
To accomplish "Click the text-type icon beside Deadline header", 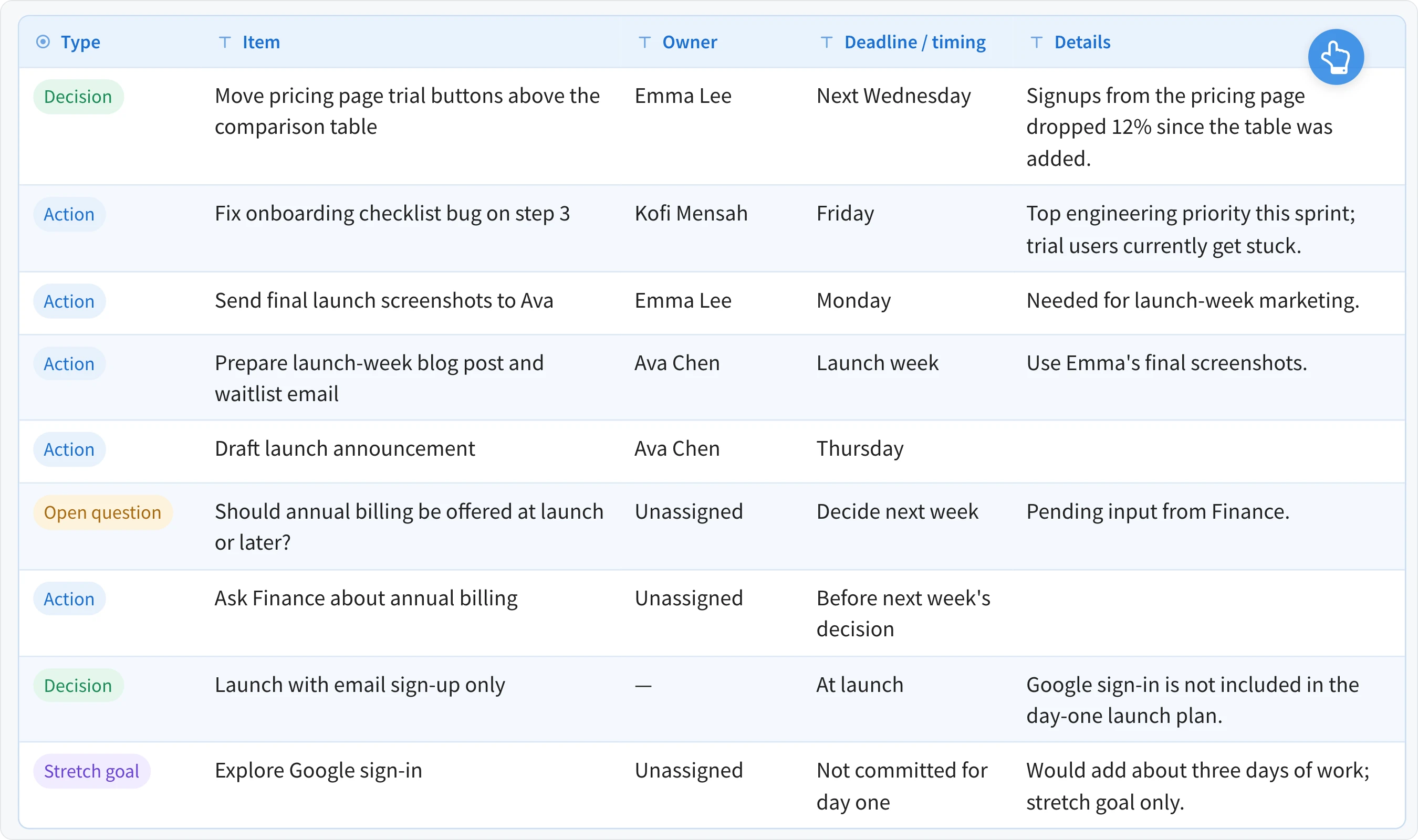I will pyautogui.click(x=827, y=42).
